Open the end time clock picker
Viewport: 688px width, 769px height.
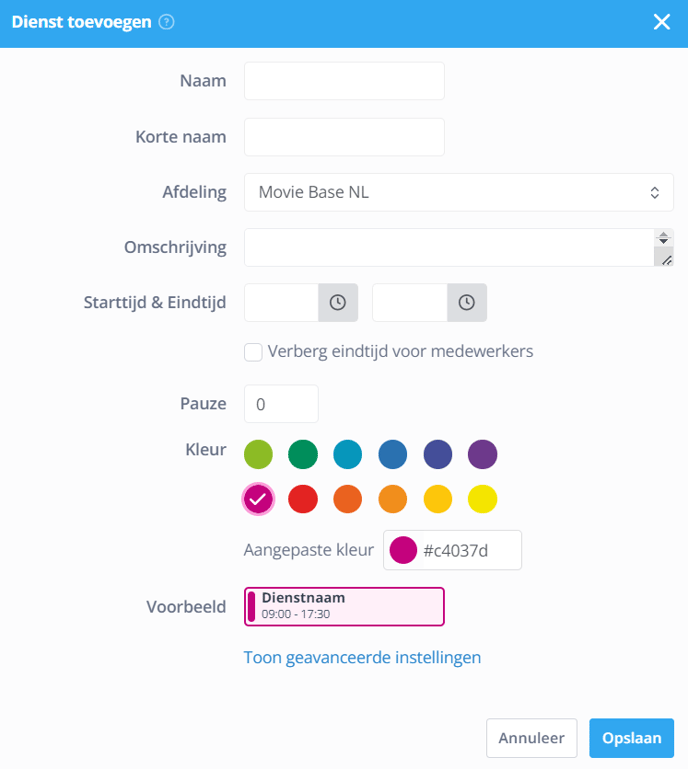coord(467,303)
